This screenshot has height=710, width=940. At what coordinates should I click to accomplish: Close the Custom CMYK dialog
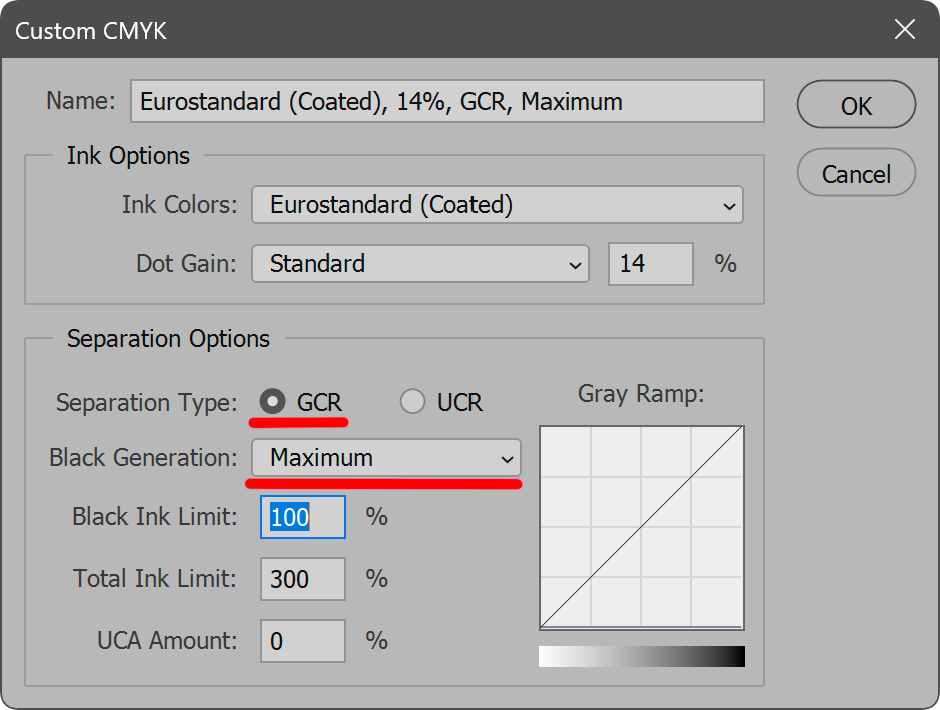click(904, 30)
